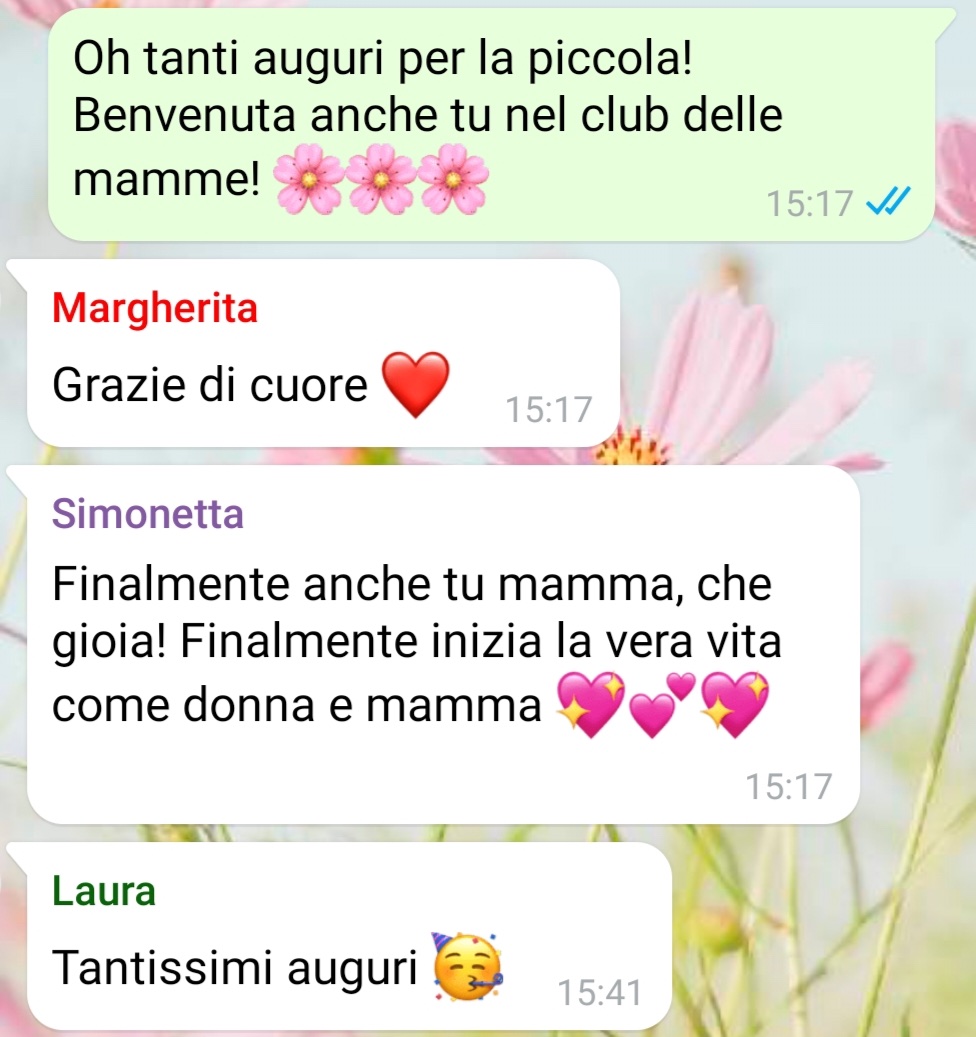Tap the party face emoji in Laura's message
The image size is (976, 1037).
(x=468, y=966)
